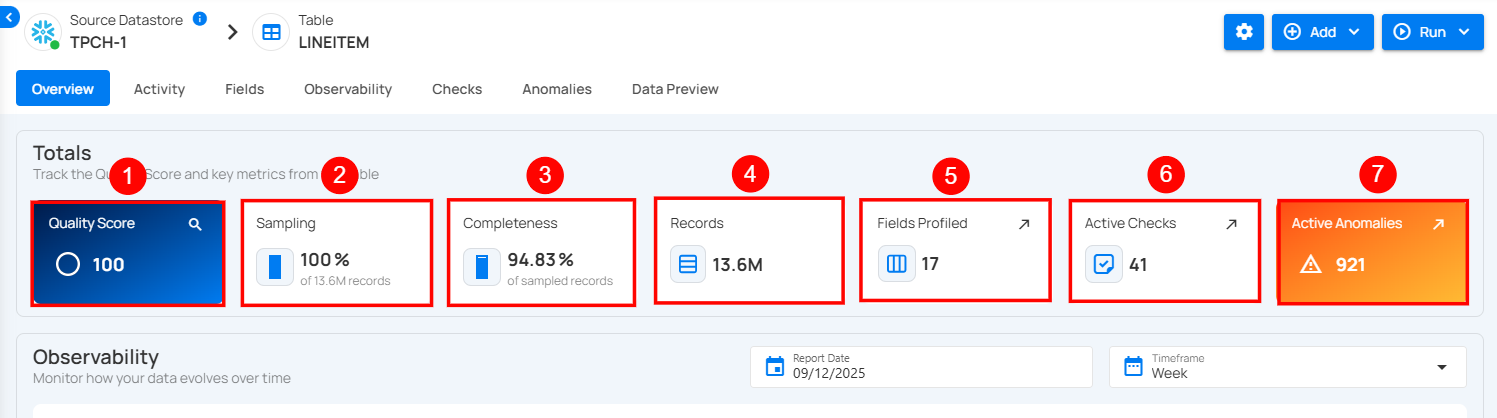Image resolution: width=1497 pixels, height=418 pixels.
Task: Collapse the sidebar with the left chevron
Action: tap(9, 17)
